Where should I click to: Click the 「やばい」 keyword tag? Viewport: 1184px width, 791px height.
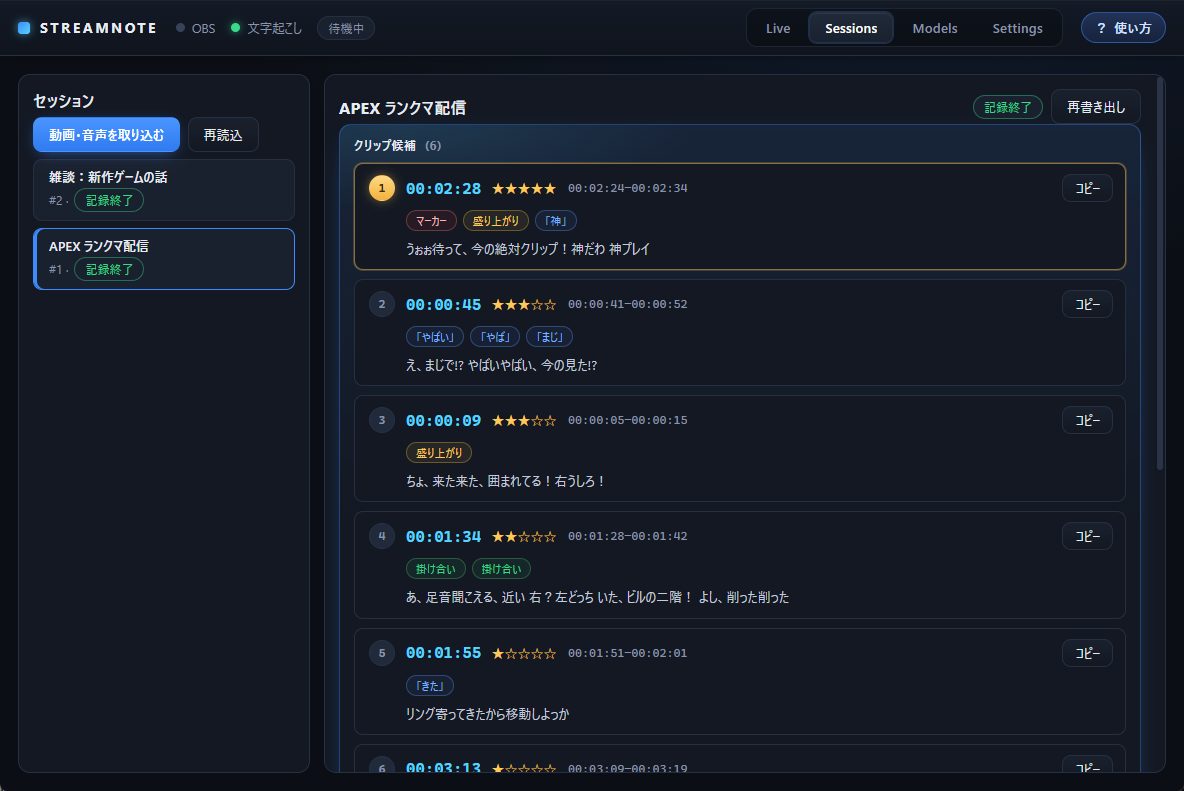(435, 337)
